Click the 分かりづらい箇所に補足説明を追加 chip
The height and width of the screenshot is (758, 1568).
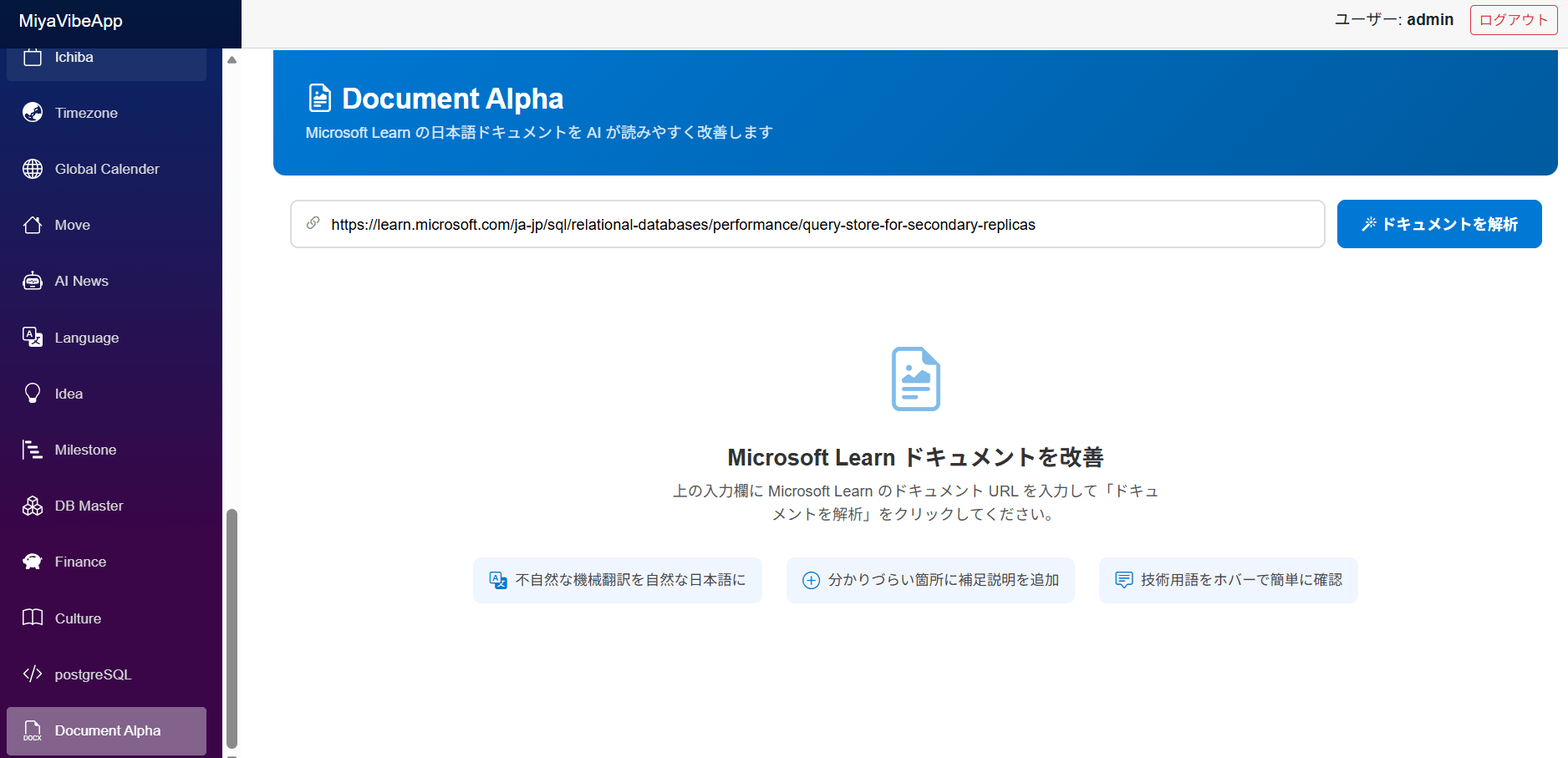(x=930, y=580)
